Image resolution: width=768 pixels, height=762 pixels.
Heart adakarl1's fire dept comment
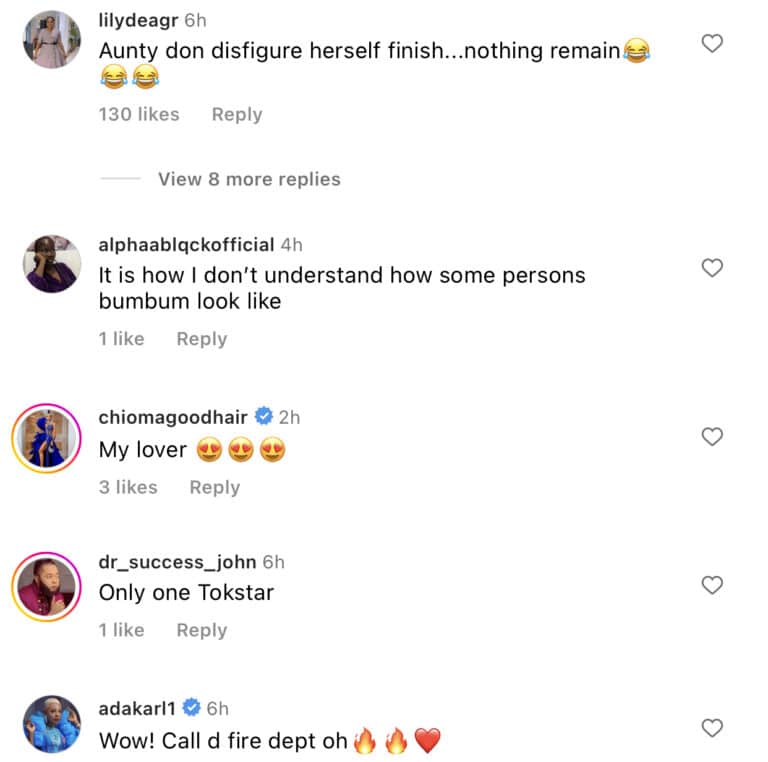coord(712,728)
